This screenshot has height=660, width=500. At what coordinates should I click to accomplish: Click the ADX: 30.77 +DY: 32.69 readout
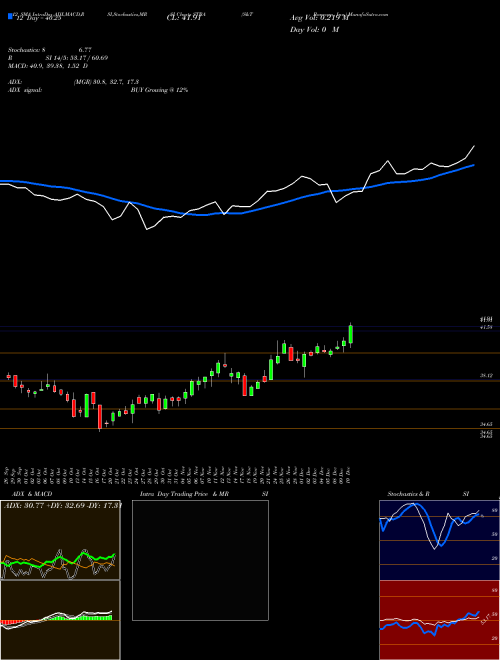[62, 506]
